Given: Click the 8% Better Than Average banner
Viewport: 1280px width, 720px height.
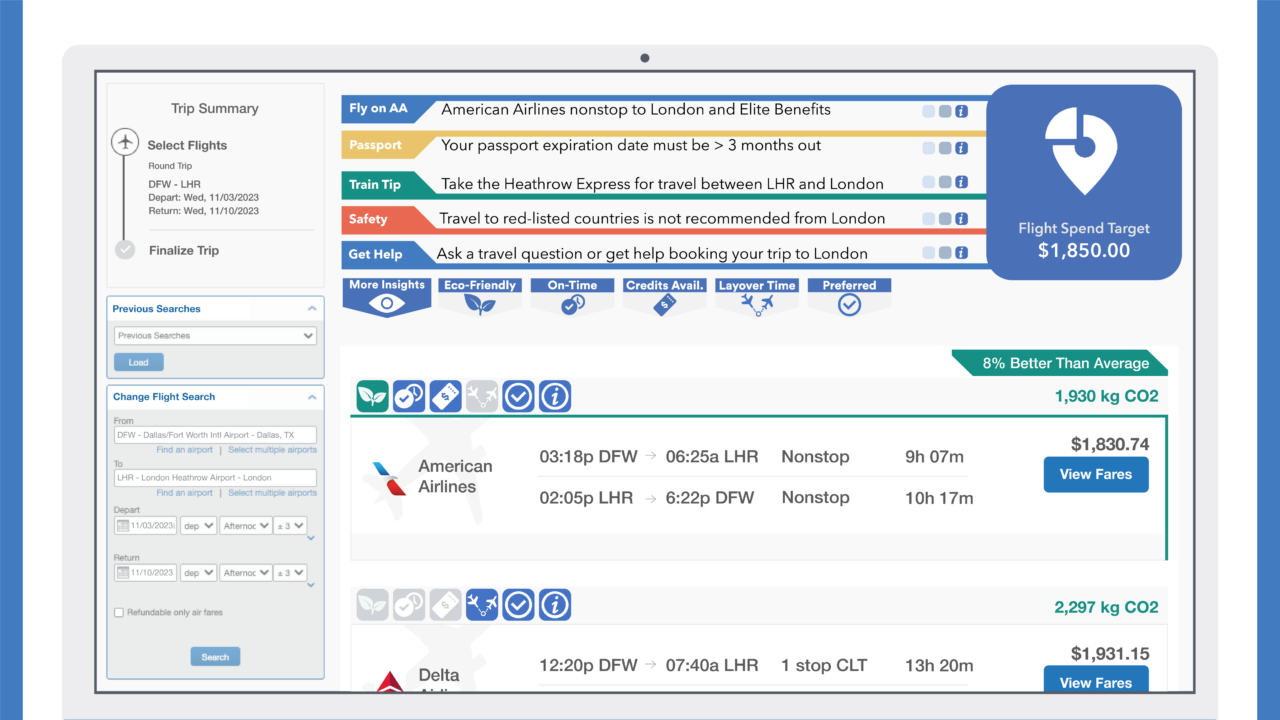Looking at the screenshot, I should (x=1060, y=363).
